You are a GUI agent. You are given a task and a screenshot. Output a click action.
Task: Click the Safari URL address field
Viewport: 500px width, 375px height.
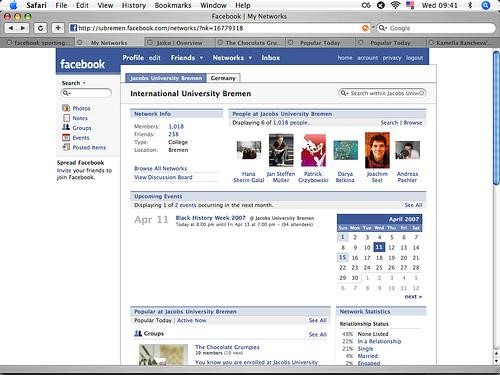(x=220, y=28)
